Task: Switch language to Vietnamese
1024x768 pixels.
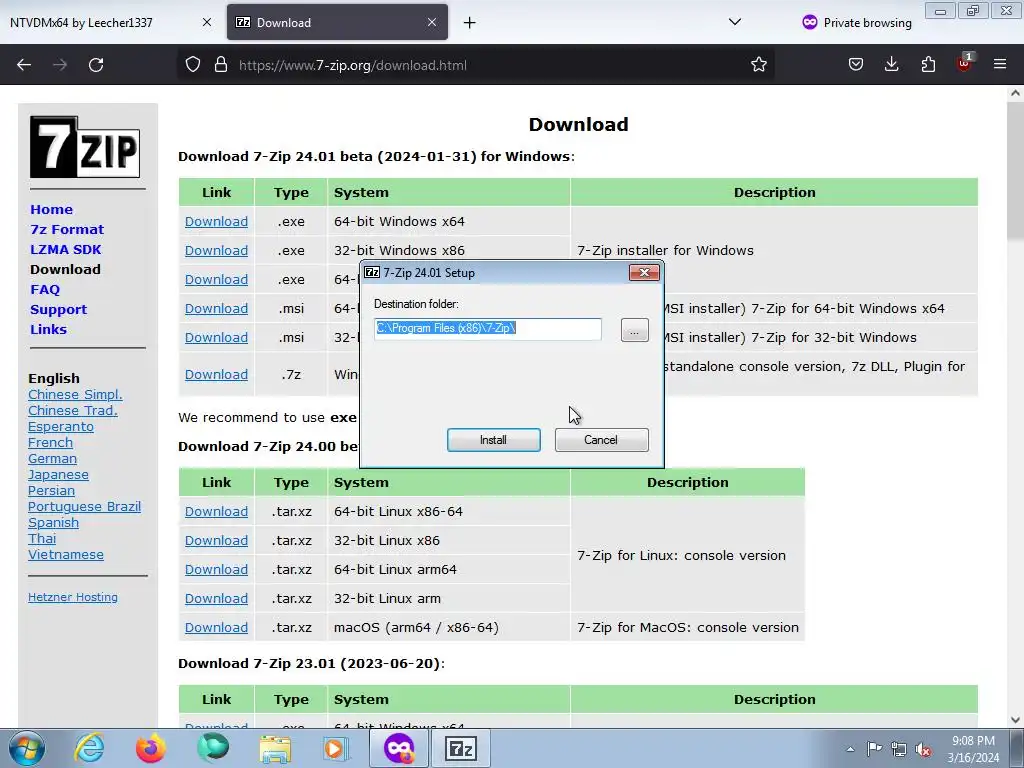Action: (66, 554)
